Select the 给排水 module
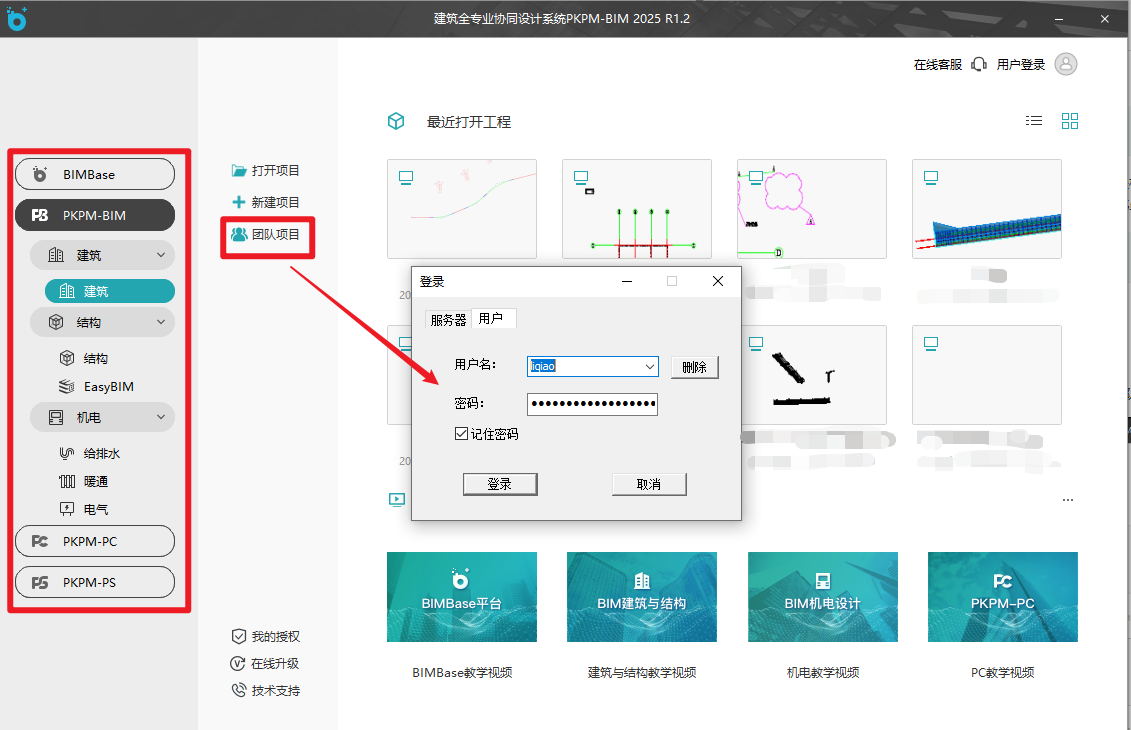Screen dimensions: 1131x730 pos(90,454)
